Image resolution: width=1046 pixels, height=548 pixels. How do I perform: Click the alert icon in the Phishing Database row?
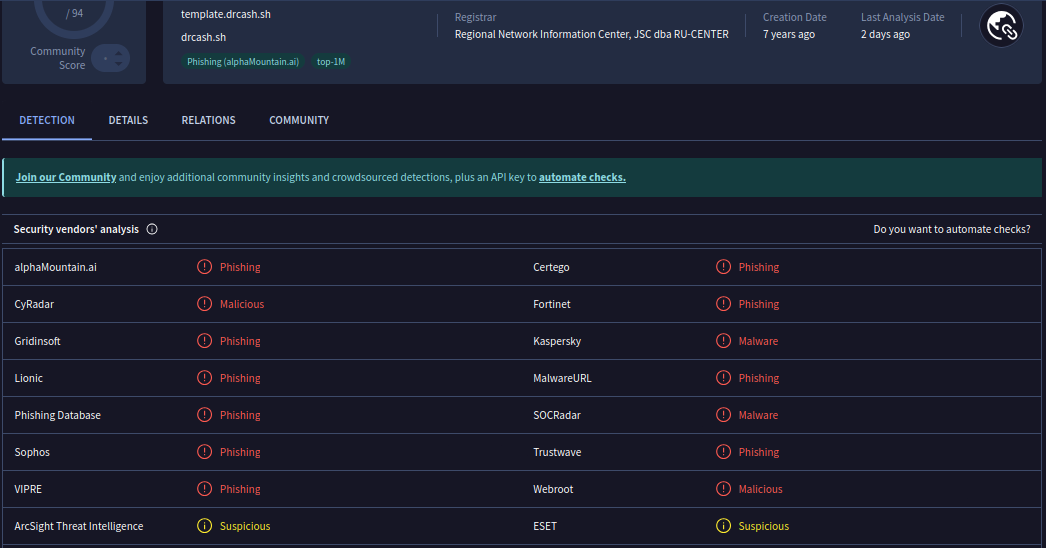tap(204, 415)
